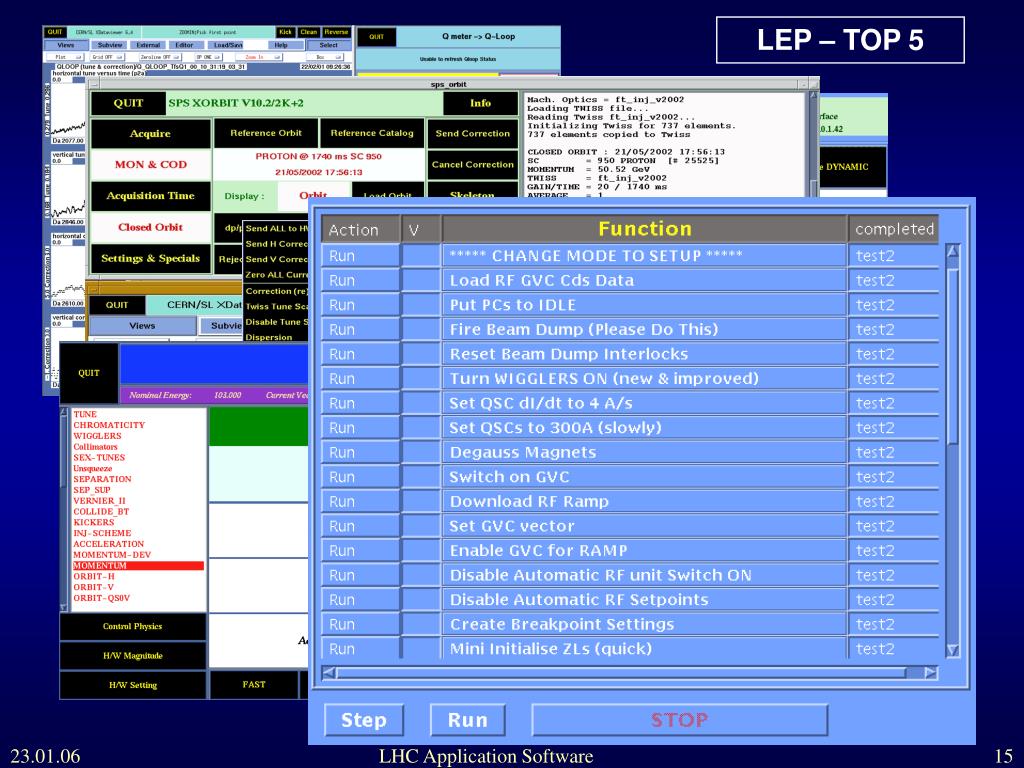The height and width of the screenshot is (768, 1024).
Task: Select the highlighted MOMENTUM list entry
Action: tap(138, 566)
